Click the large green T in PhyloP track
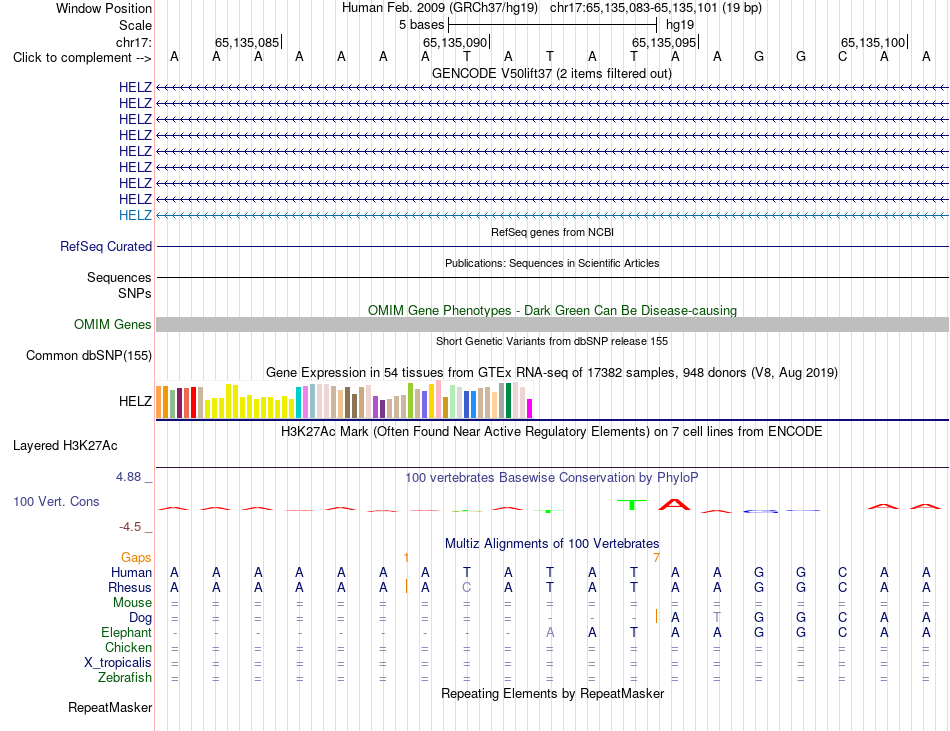The height and width of the screenshot is (731, 950). coord(632,504)
